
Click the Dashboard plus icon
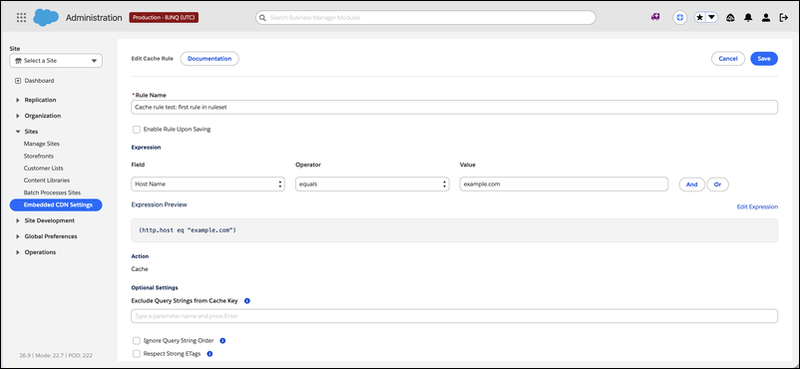pos(18,81)
